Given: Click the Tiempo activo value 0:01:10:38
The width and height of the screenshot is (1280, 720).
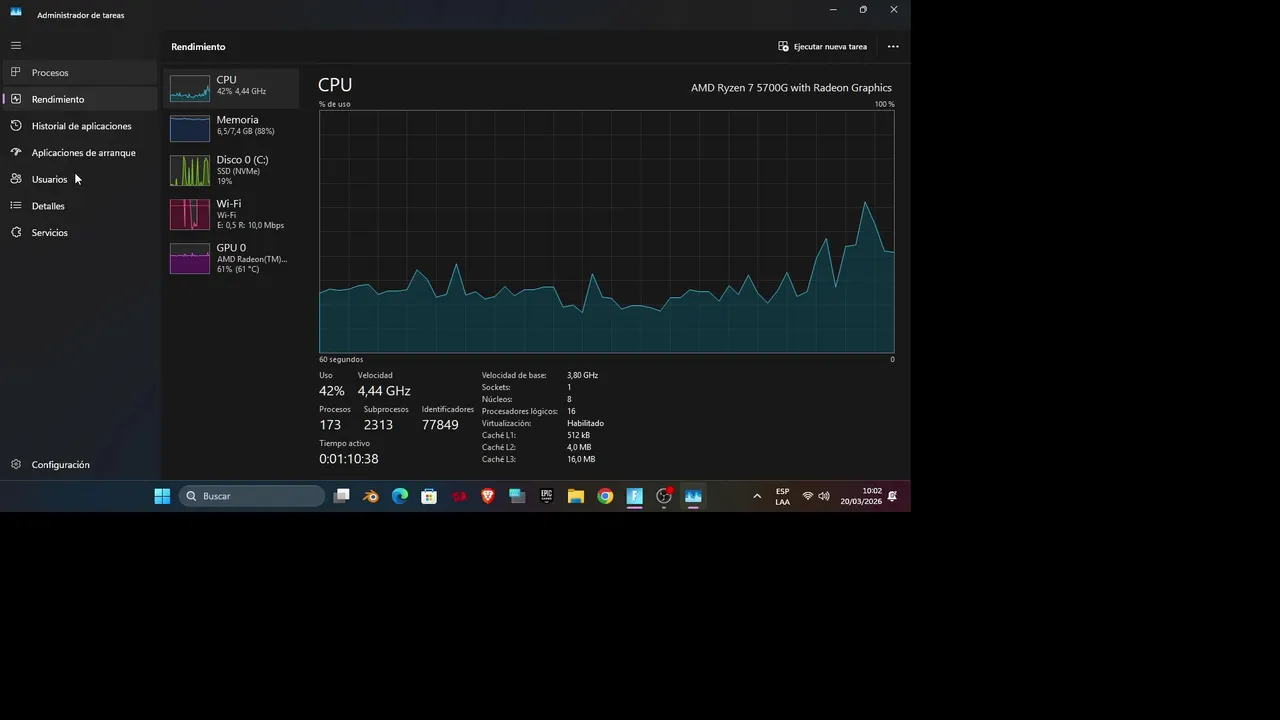Looking at the screenshot, I should 348,459.
